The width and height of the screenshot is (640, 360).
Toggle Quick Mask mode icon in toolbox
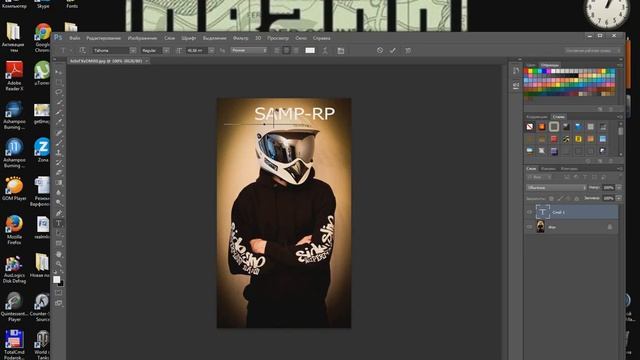click(x=59, y=293)
